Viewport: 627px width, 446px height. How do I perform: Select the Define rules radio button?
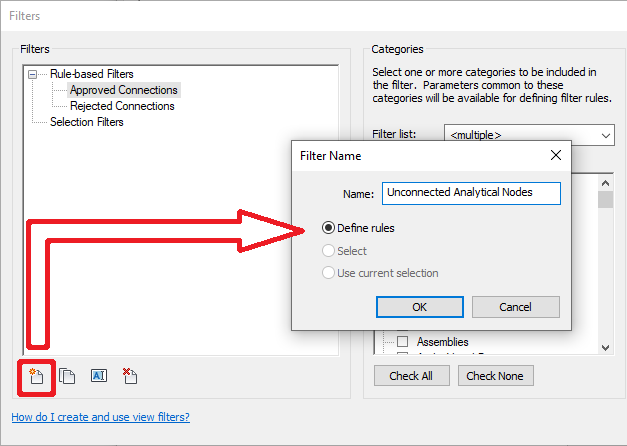(x=328, y=228)
